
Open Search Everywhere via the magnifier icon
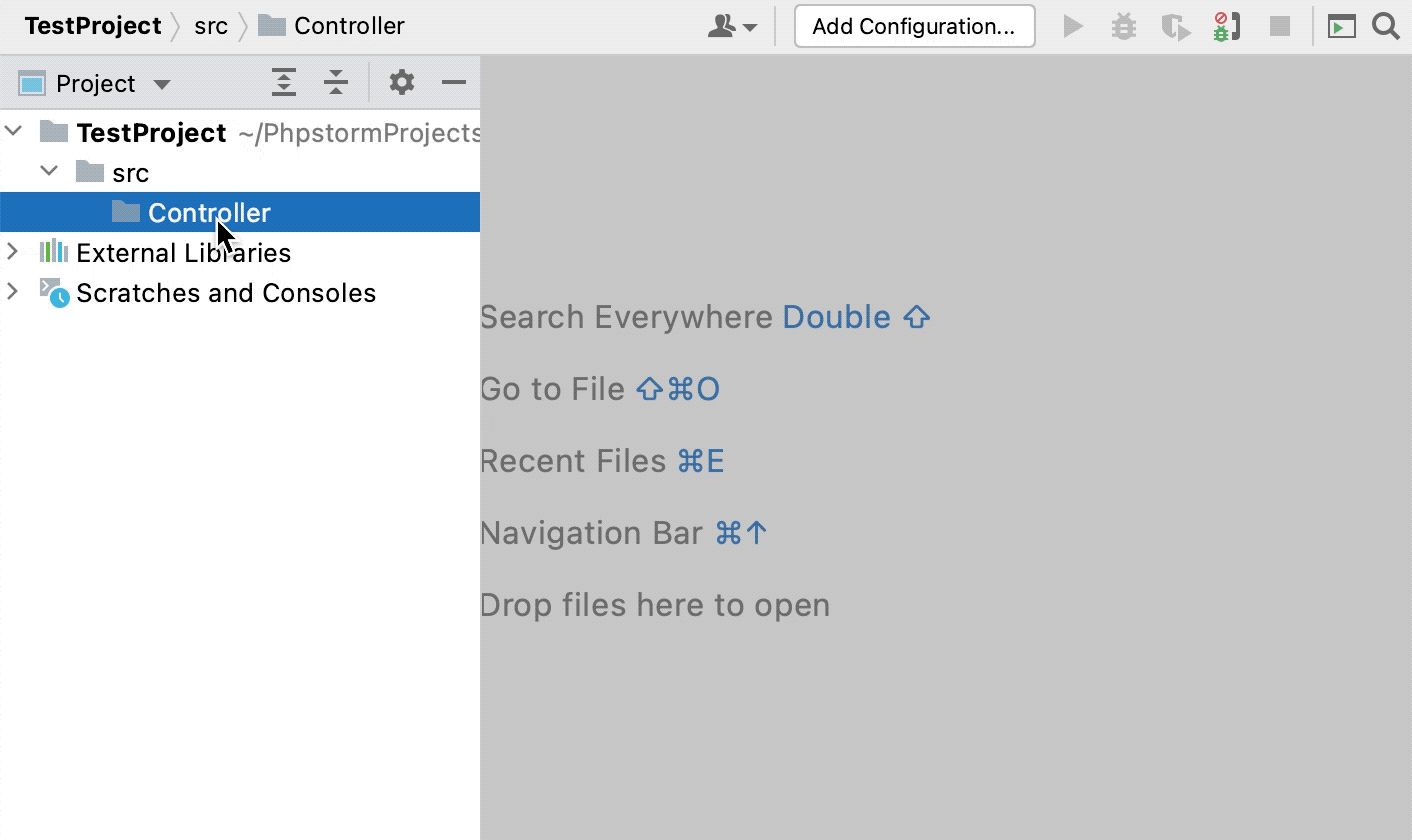pos(1386,26)
